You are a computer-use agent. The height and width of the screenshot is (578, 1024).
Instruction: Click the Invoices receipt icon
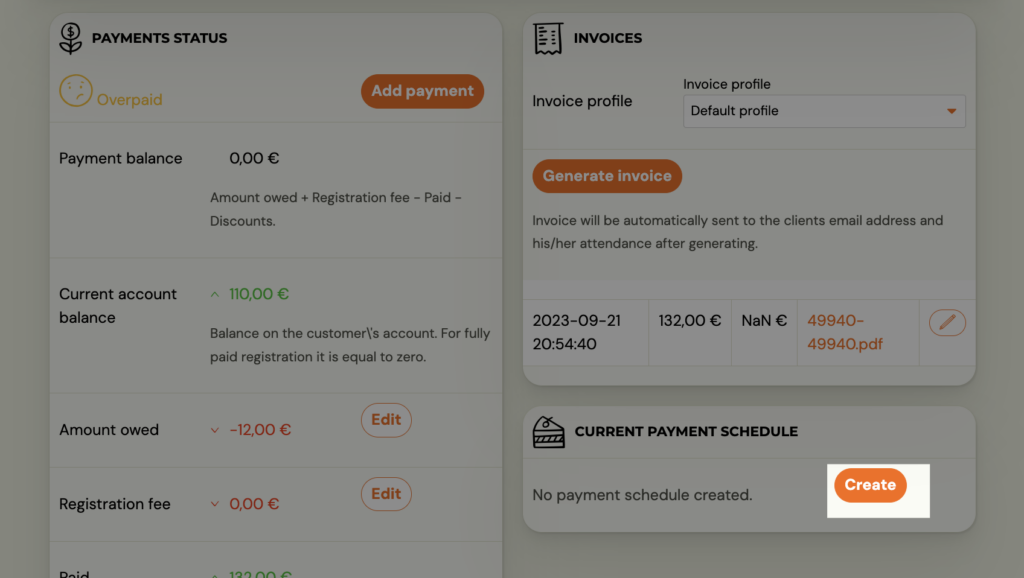click(x=548, y=38)
